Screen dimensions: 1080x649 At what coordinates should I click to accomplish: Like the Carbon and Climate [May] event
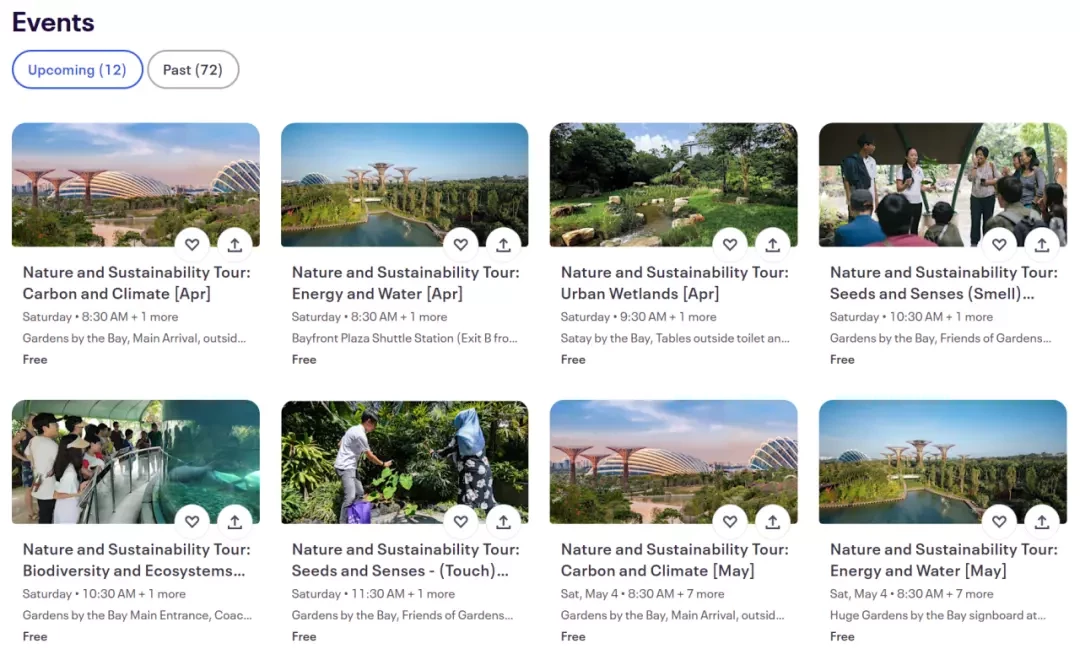(730, 521)
